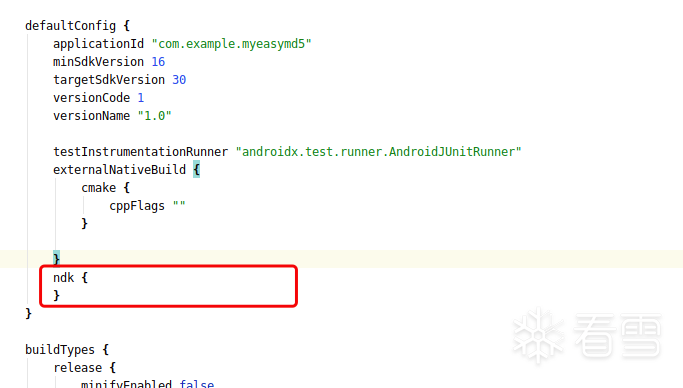This screenshot has height=388, width=683.
Task: Click the cppFlags property
Action: (x=137, y=206)
